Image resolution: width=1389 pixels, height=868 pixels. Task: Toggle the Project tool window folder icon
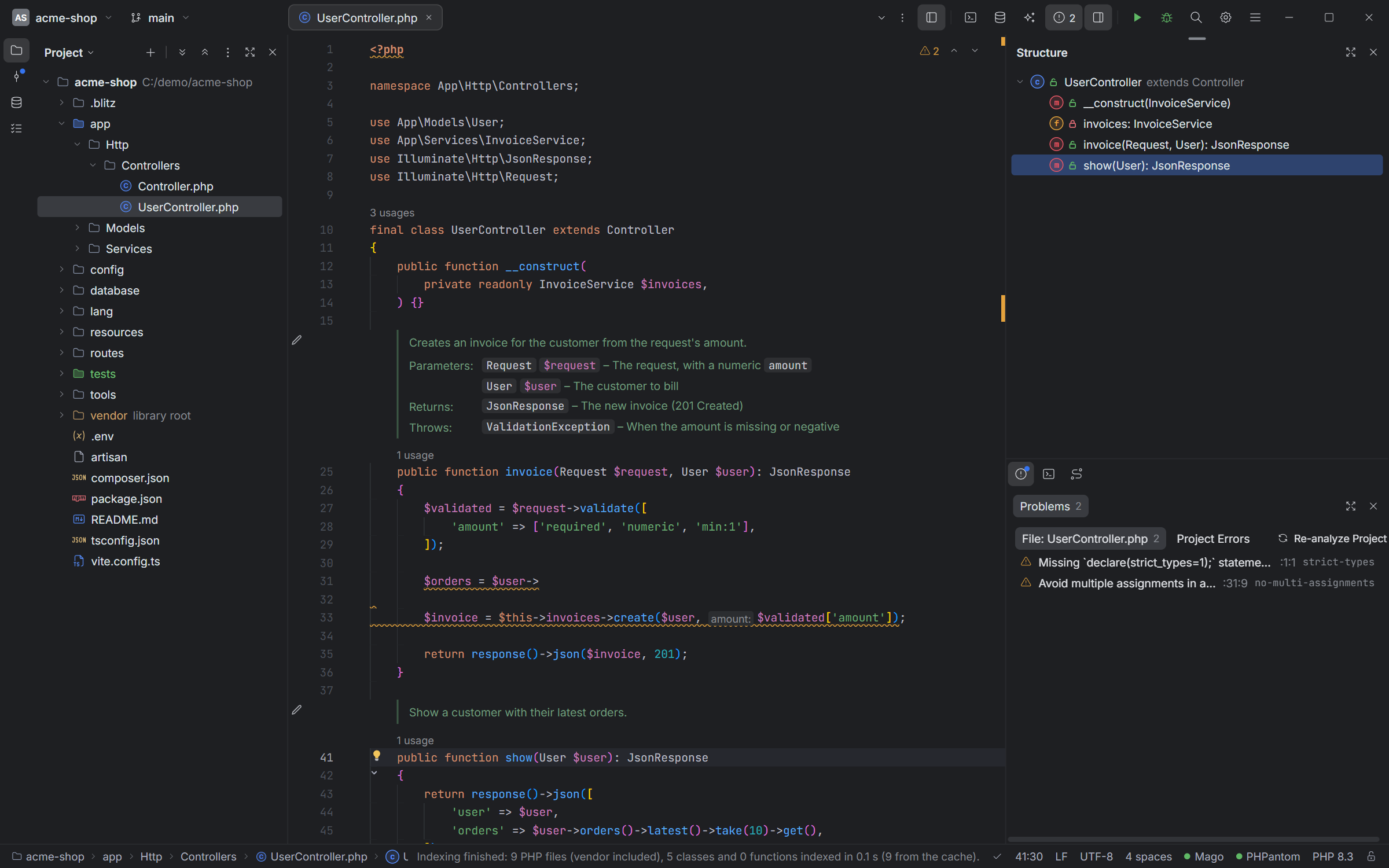point(17,50)
